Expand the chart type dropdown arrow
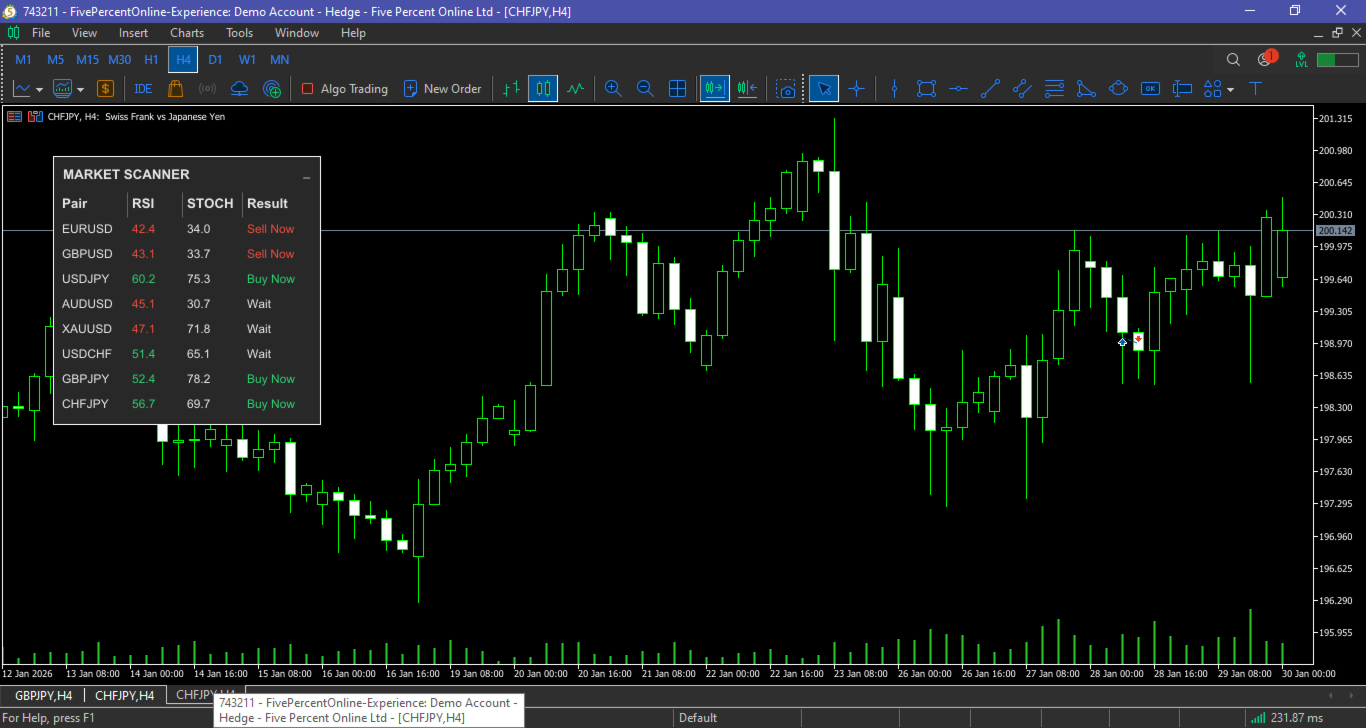 click(39, 90)
